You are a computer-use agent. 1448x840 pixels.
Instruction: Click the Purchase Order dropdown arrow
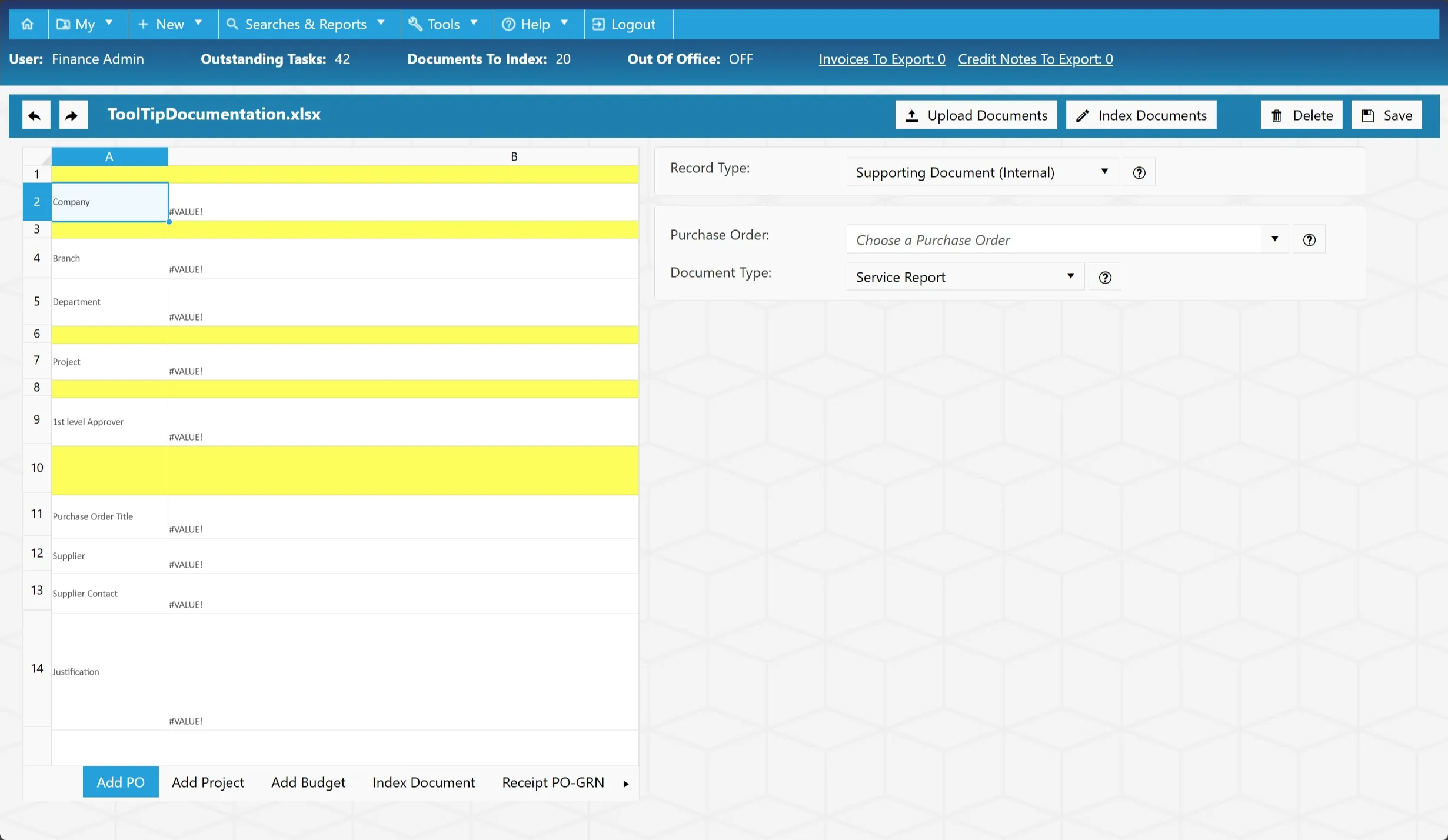click(1274, 239)
